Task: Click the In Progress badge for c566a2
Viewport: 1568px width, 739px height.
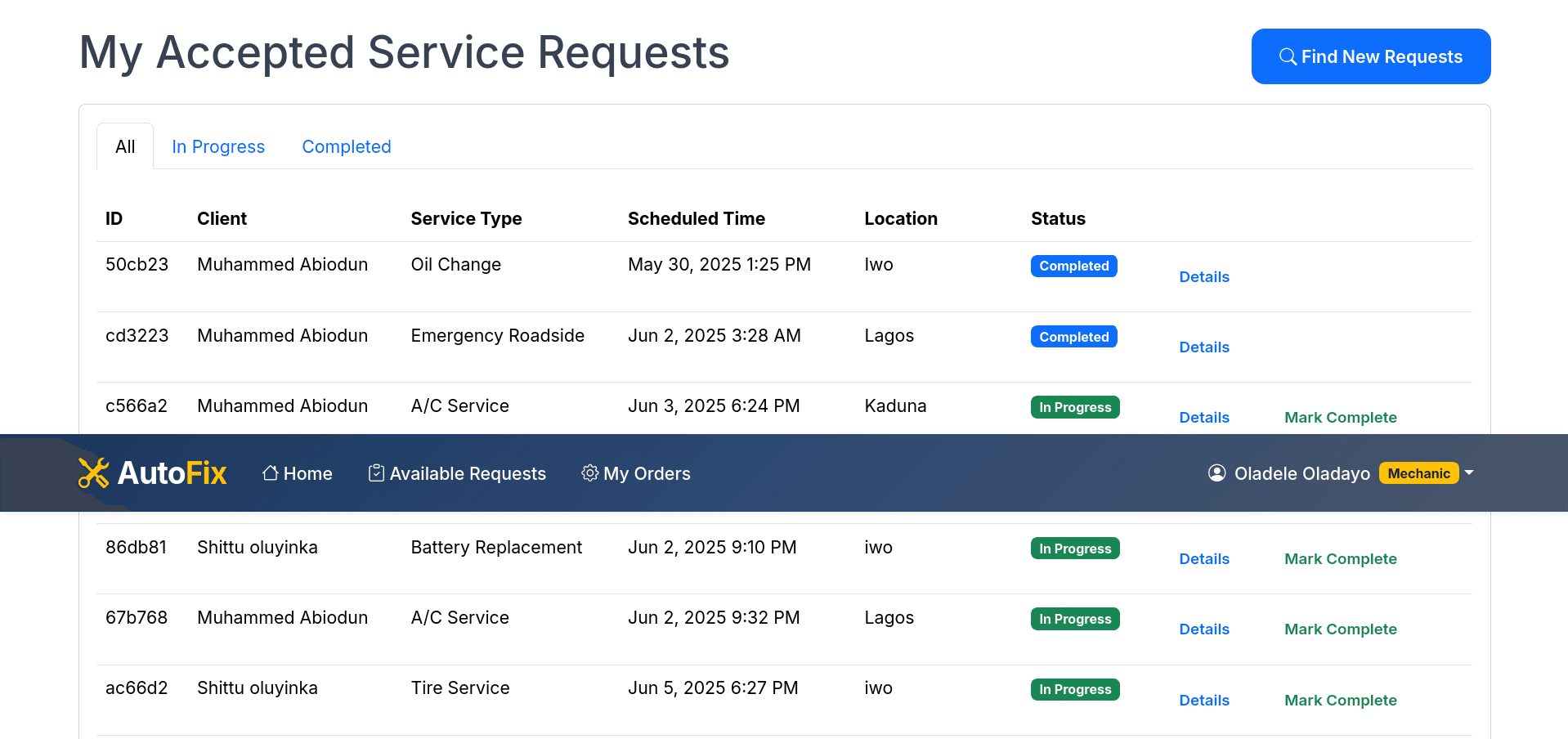Action: [x=1075, y=407]
